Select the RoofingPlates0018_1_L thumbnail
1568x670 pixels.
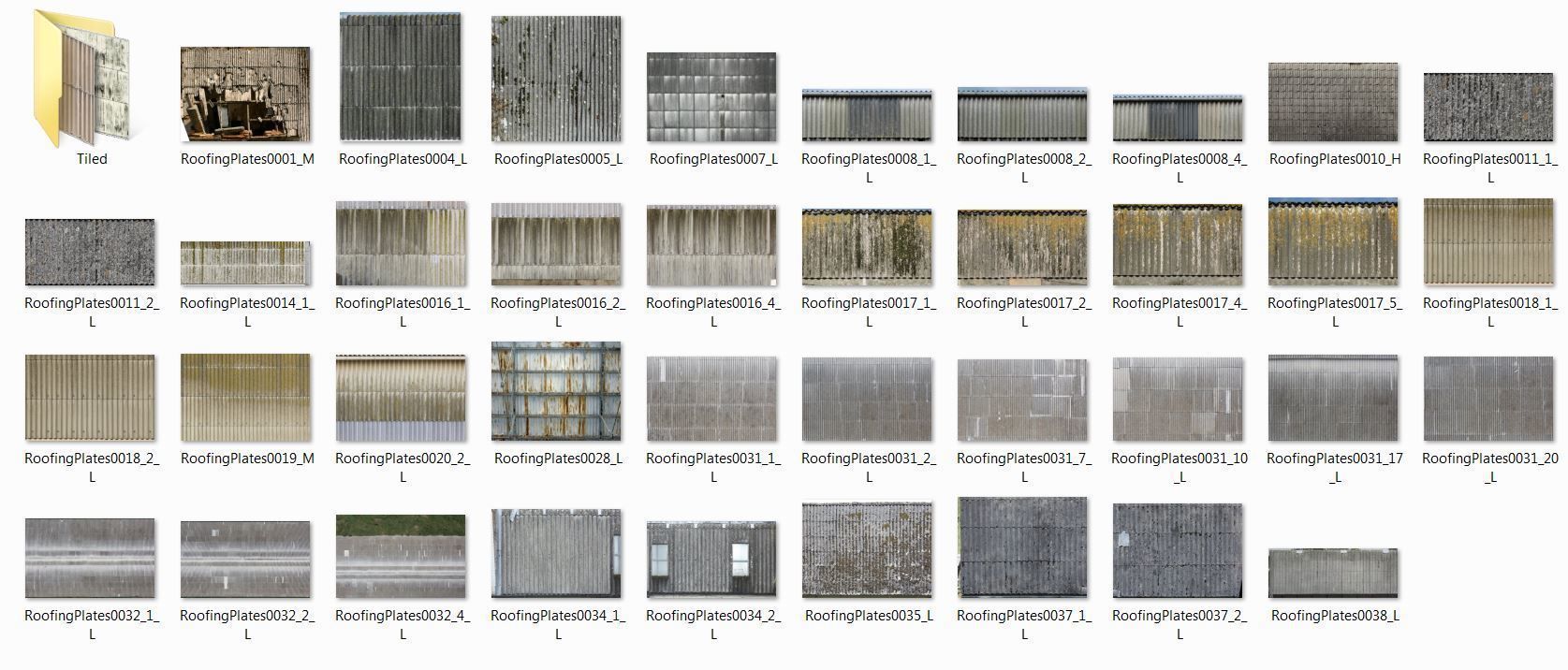click(1488, 242)
